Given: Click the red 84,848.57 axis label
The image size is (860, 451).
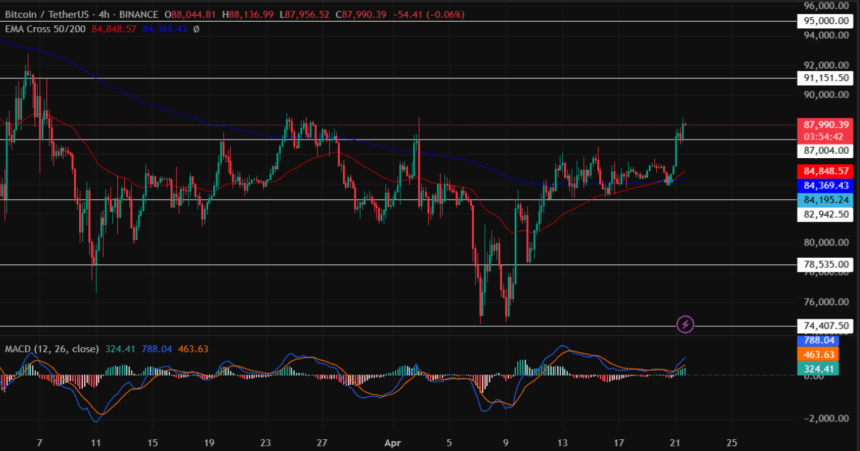Looking at the screenshot, I should click(x=825, y=171).
